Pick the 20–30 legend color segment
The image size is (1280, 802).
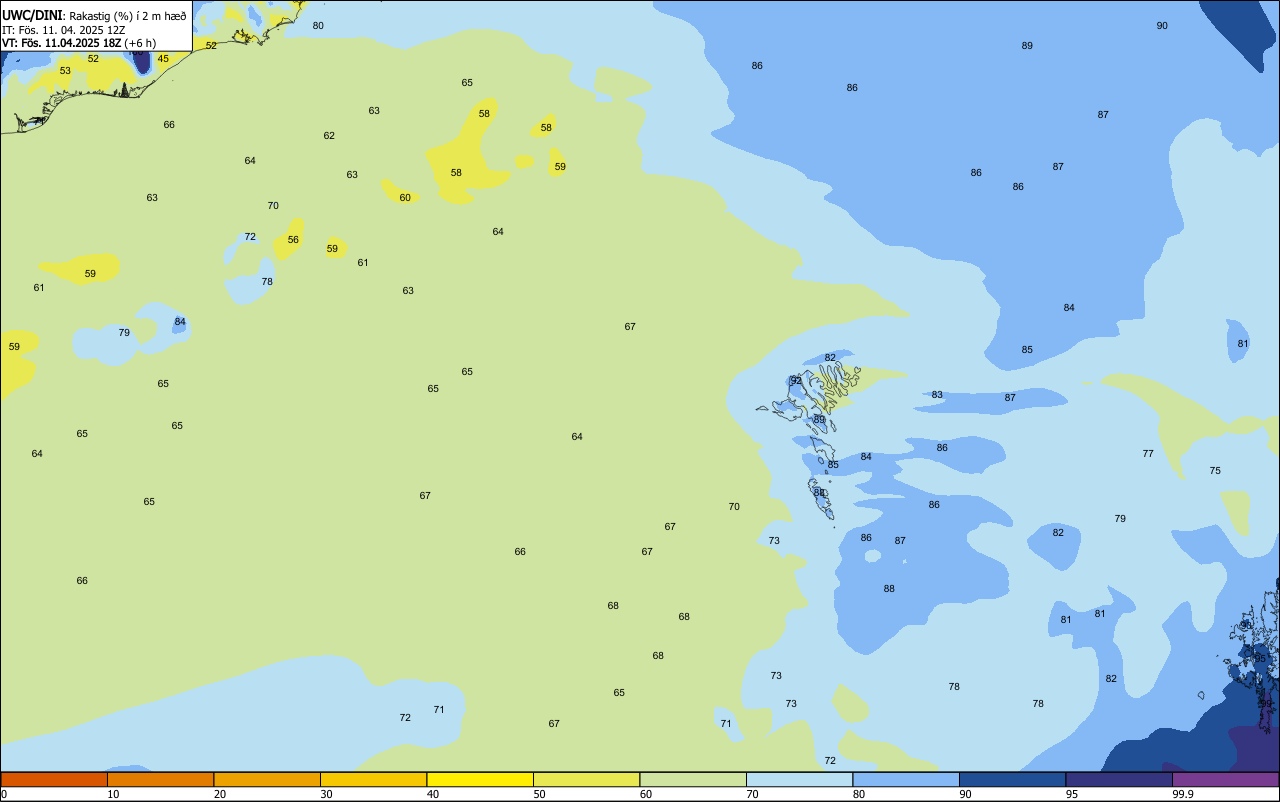point(267,779)
